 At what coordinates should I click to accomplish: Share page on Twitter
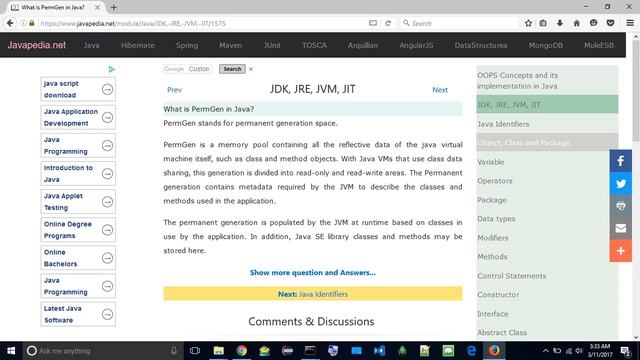click(x=620, y=183)
